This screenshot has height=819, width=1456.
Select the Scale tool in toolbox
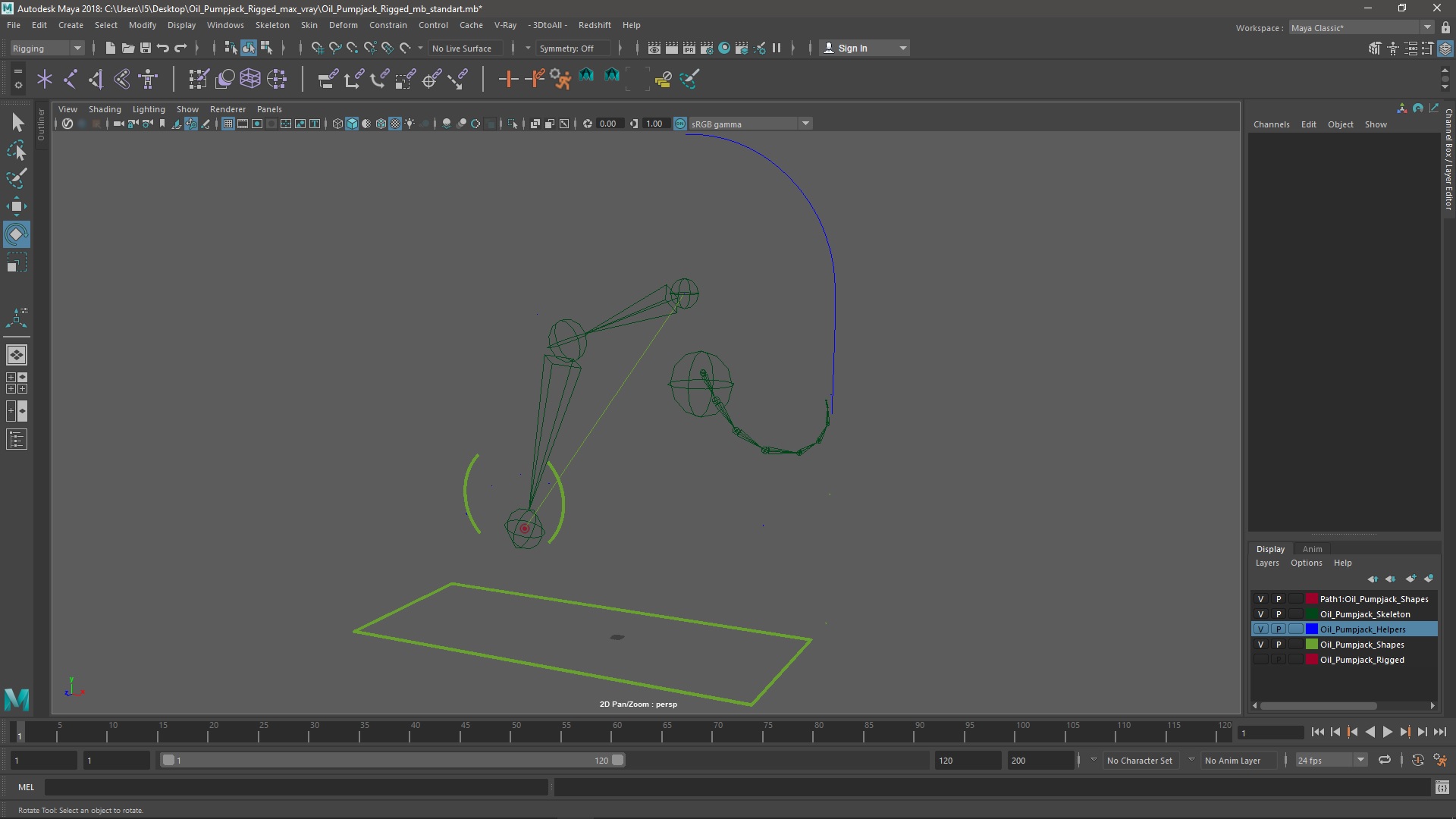(x=16, y=263)
